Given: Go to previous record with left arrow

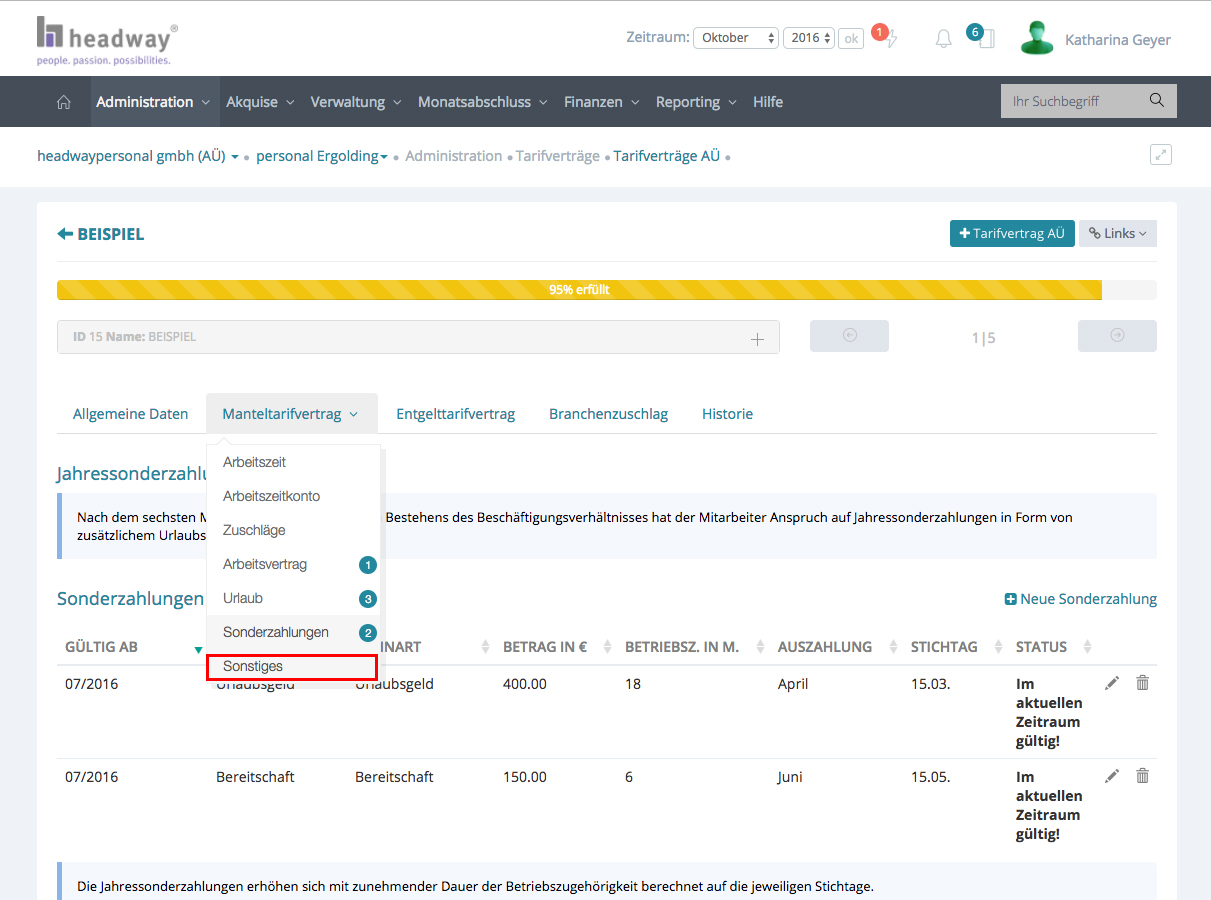Looking at the screenshot, I should point(849,336).
